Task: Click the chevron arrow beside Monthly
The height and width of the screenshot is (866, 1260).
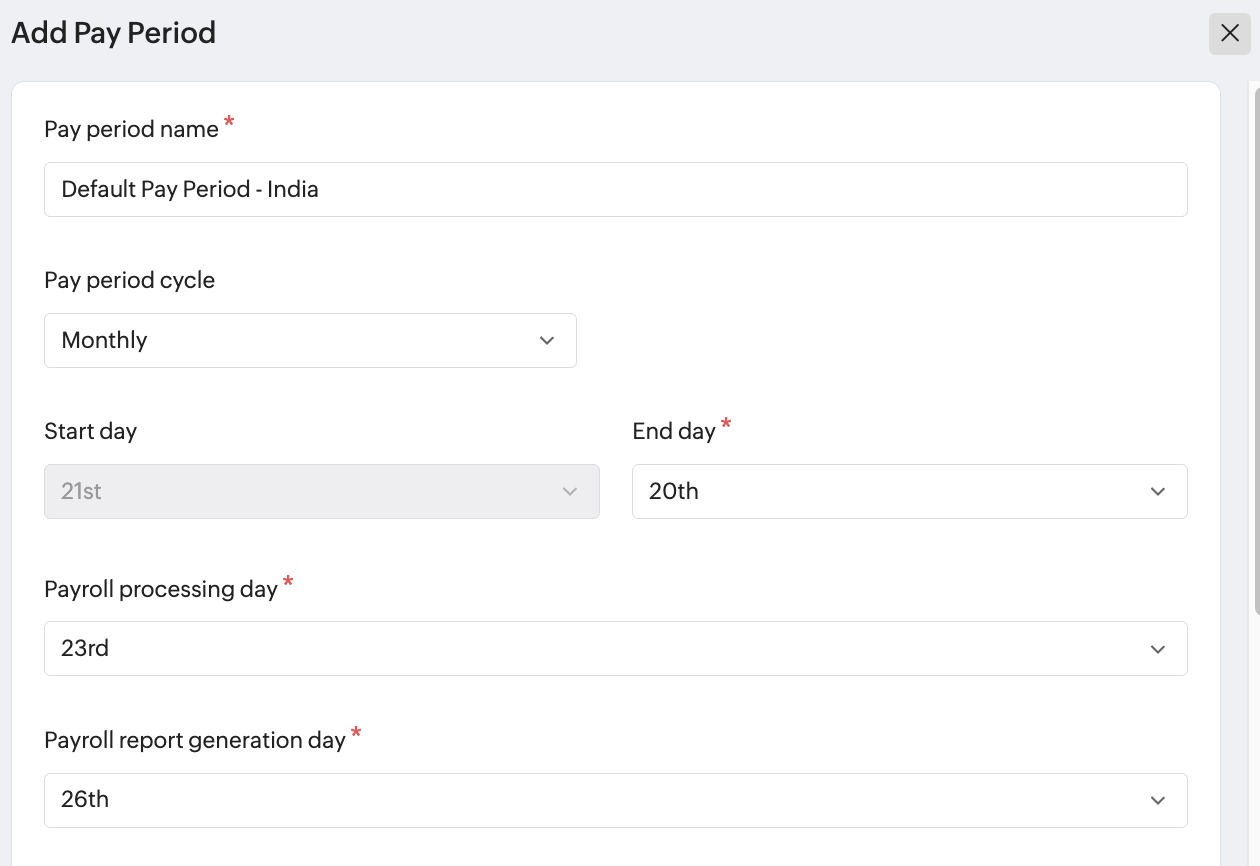Action: [547, 340]
